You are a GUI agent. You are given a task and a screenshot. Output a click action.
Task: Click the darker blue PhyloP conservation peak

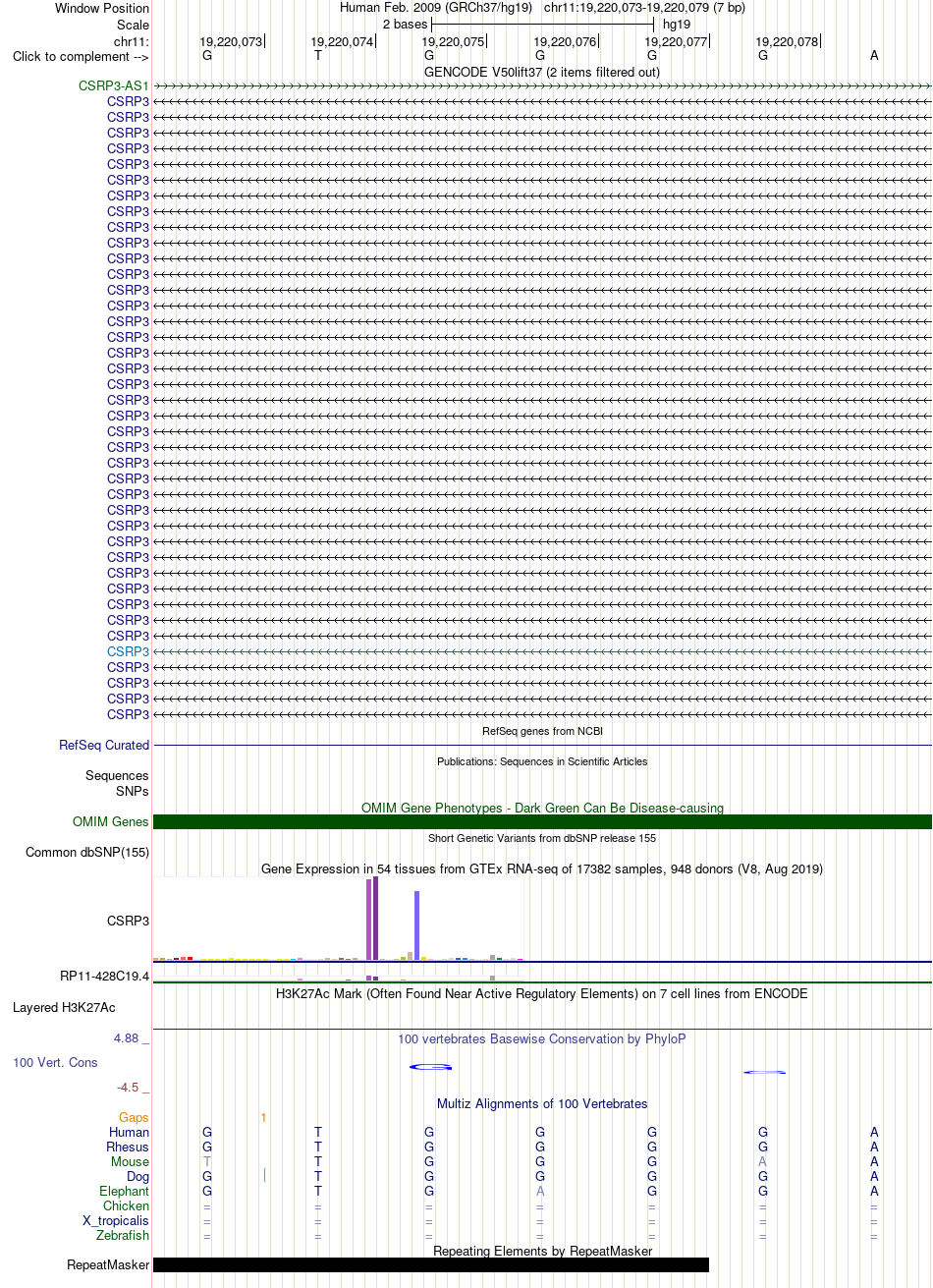pyautogui.click(x=430, y=1067)
